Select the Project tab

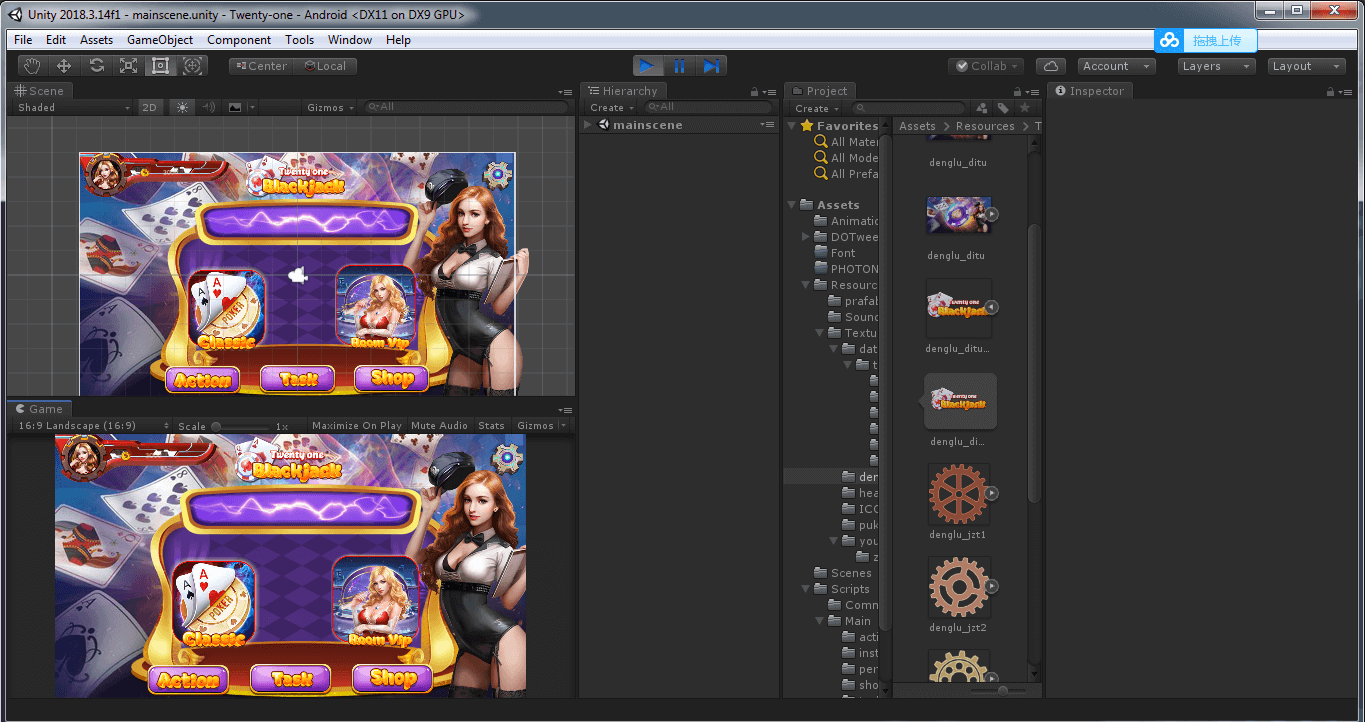tap(818, 91)
